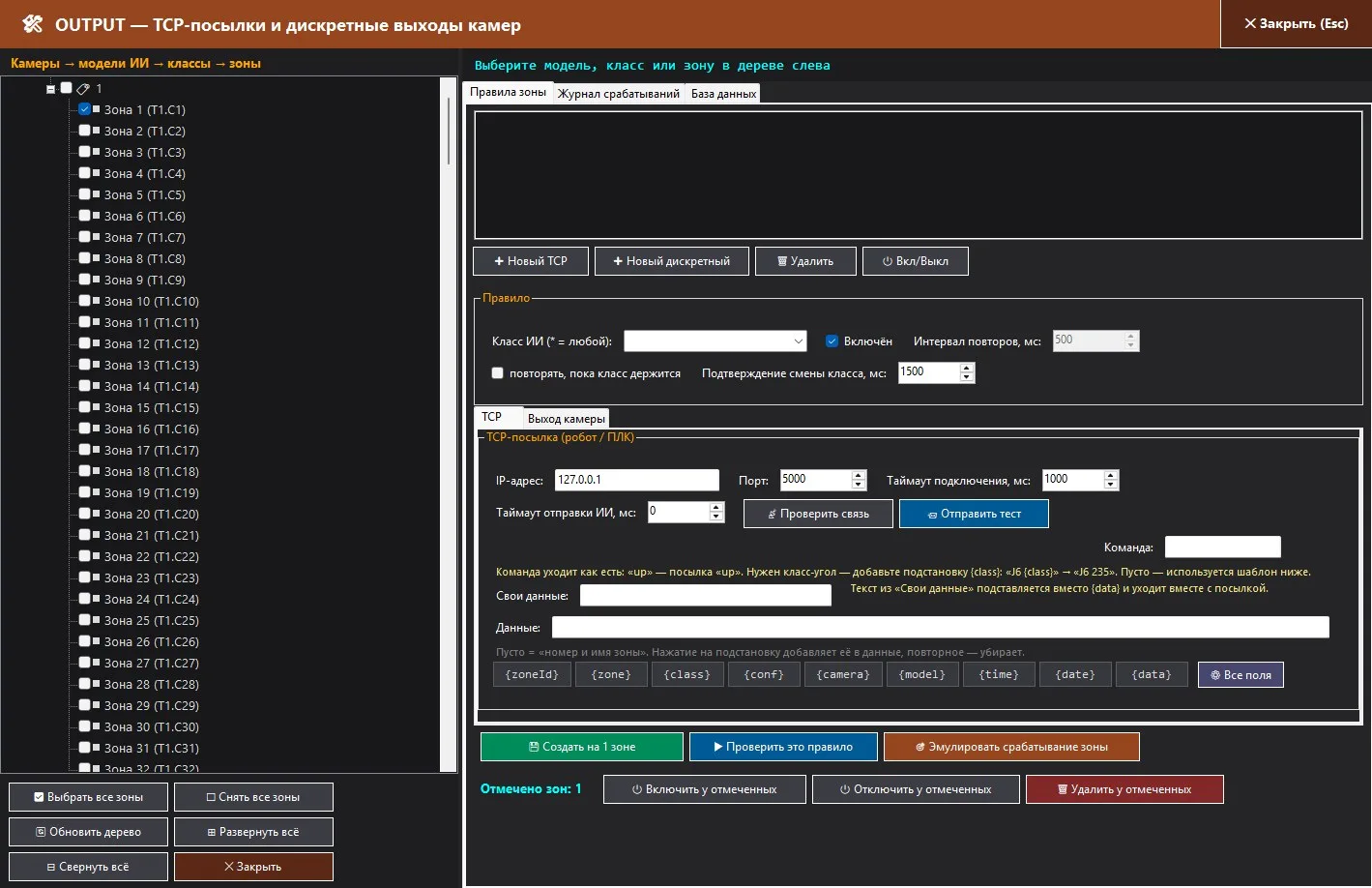Click Отправить тест button
The height and width of the screenshot is (888, 1372).
point(974,514)
